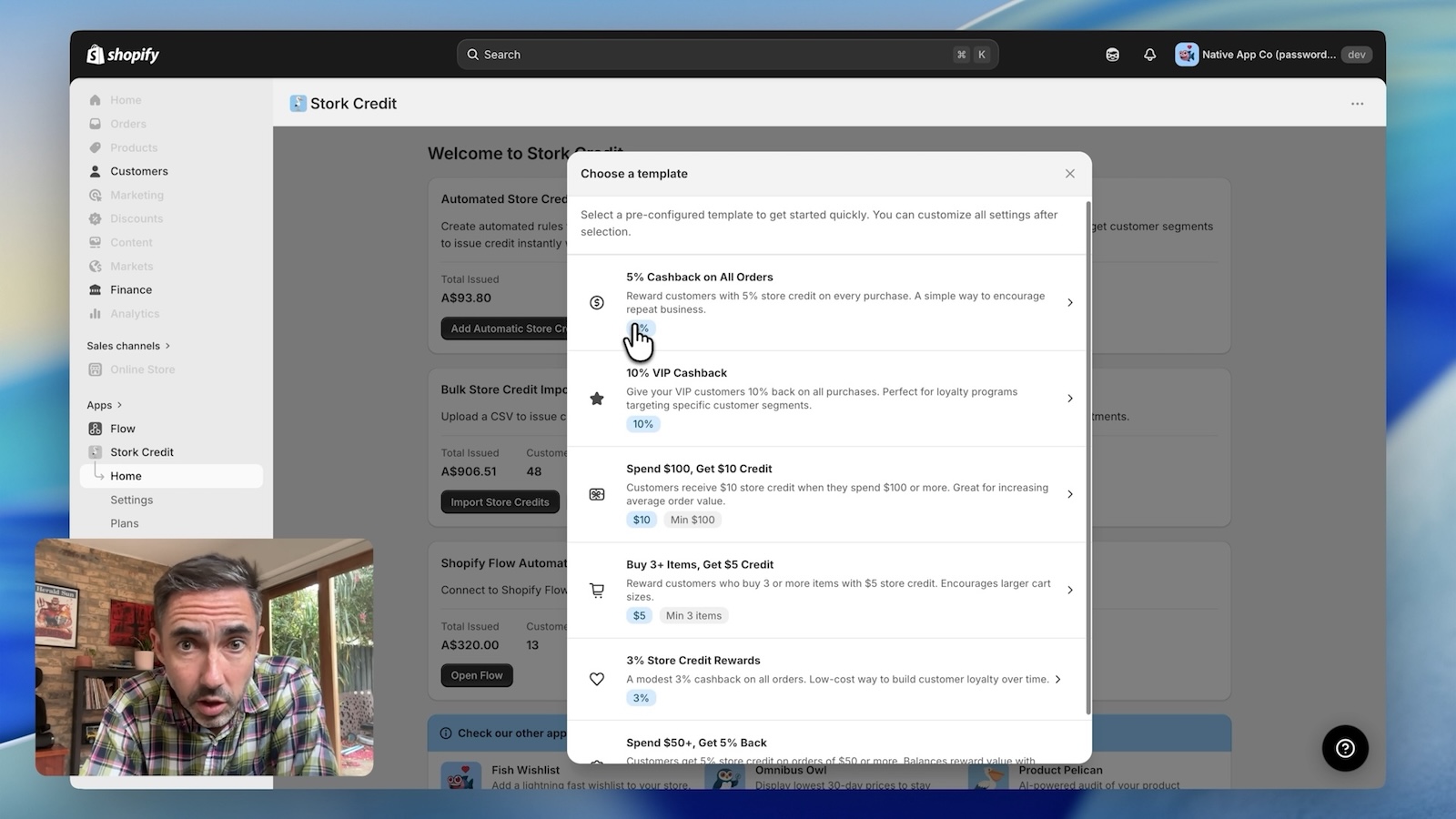Open the Stork Credit more-actions ellipsis
The image size is (1456, 819).
(x=1357, y=104)
